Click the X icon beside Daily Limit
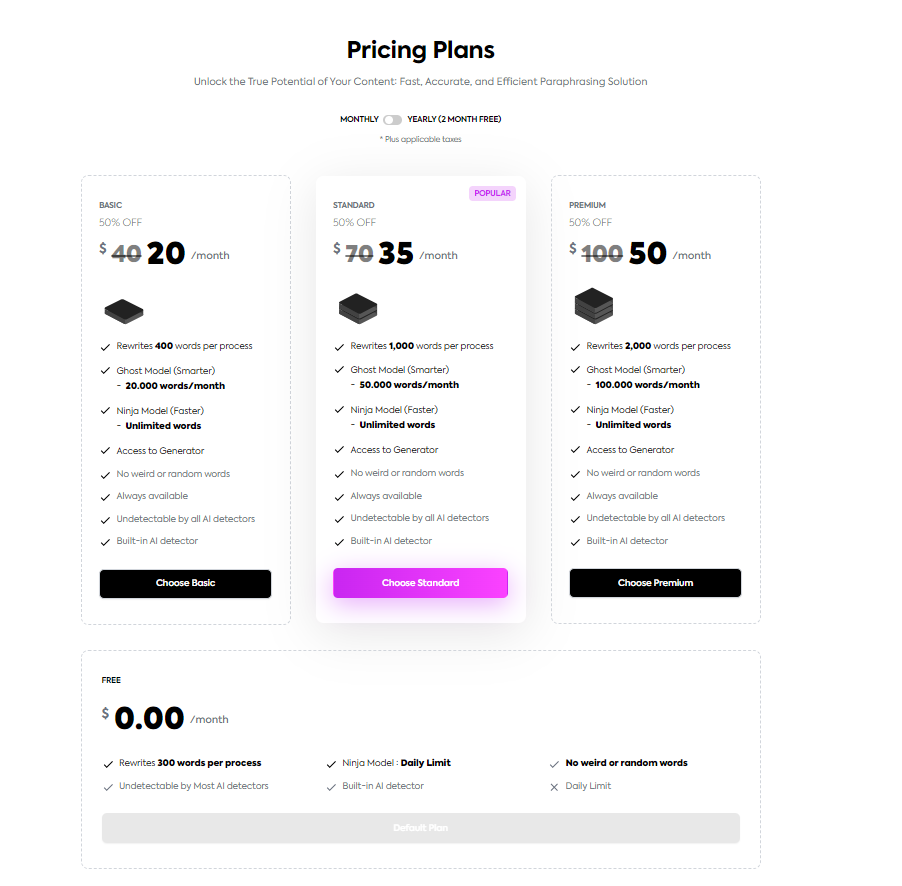 554,787
